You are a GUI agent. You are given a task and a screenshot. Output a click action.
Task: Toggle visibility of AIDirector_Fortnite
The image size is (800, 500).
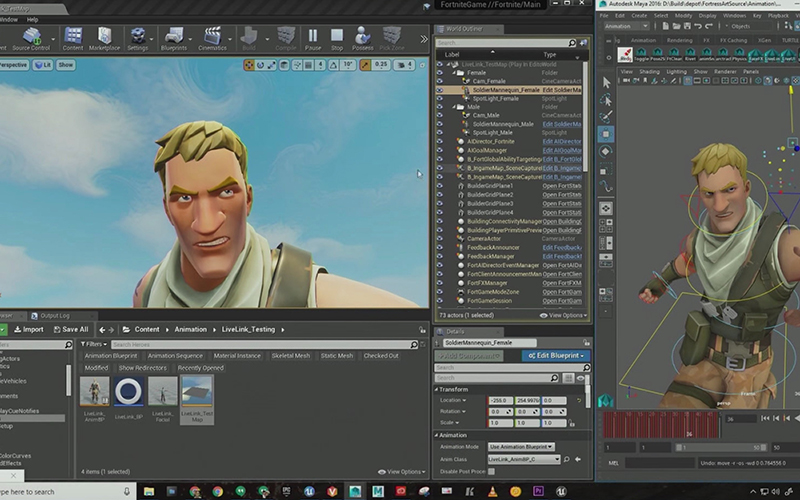pyautogui.click(x=440, y=141)
